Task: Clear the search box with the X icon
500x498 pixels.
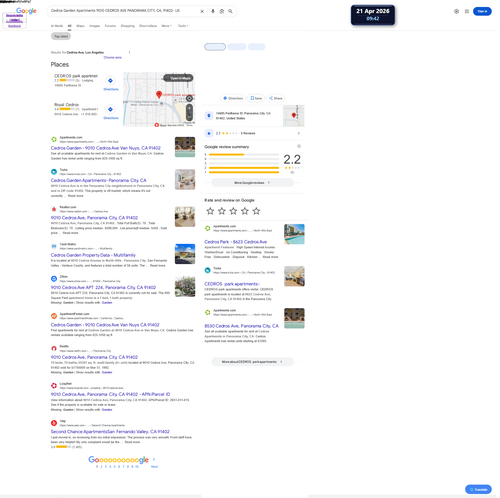Action: pos(202,11)
